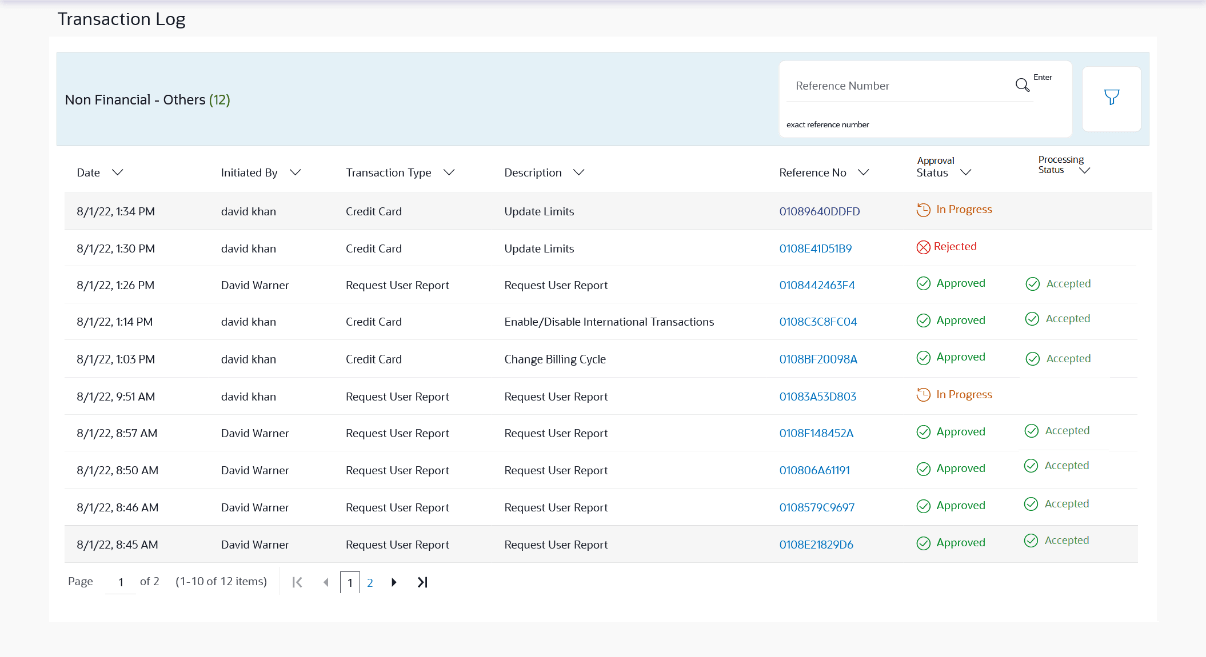Open the filter funnel icon
Viewport: 1206px width, 657px height.
[x=1111, y=98]
